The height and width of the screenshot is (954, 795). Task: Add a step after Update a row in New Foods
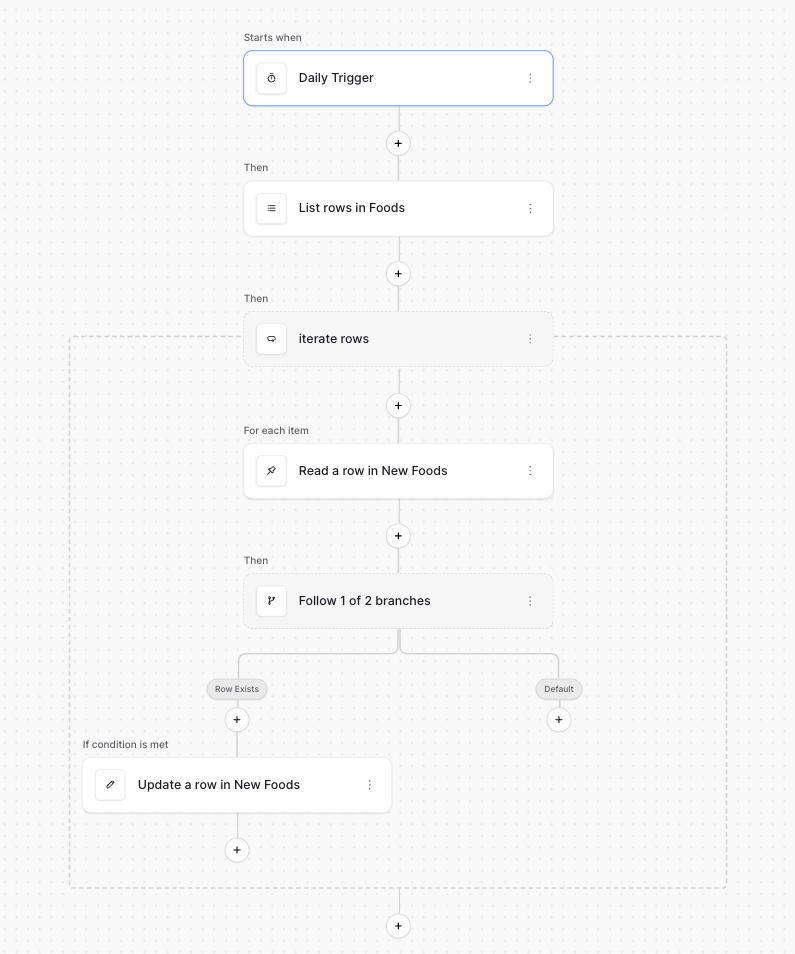(237, 850)
